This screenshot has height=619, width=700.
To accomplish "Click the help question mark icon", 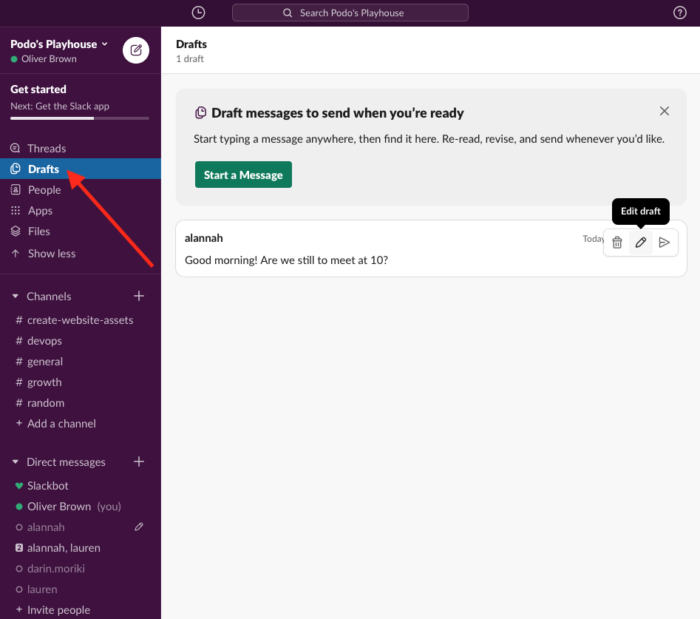I will (x=680, y=13).
